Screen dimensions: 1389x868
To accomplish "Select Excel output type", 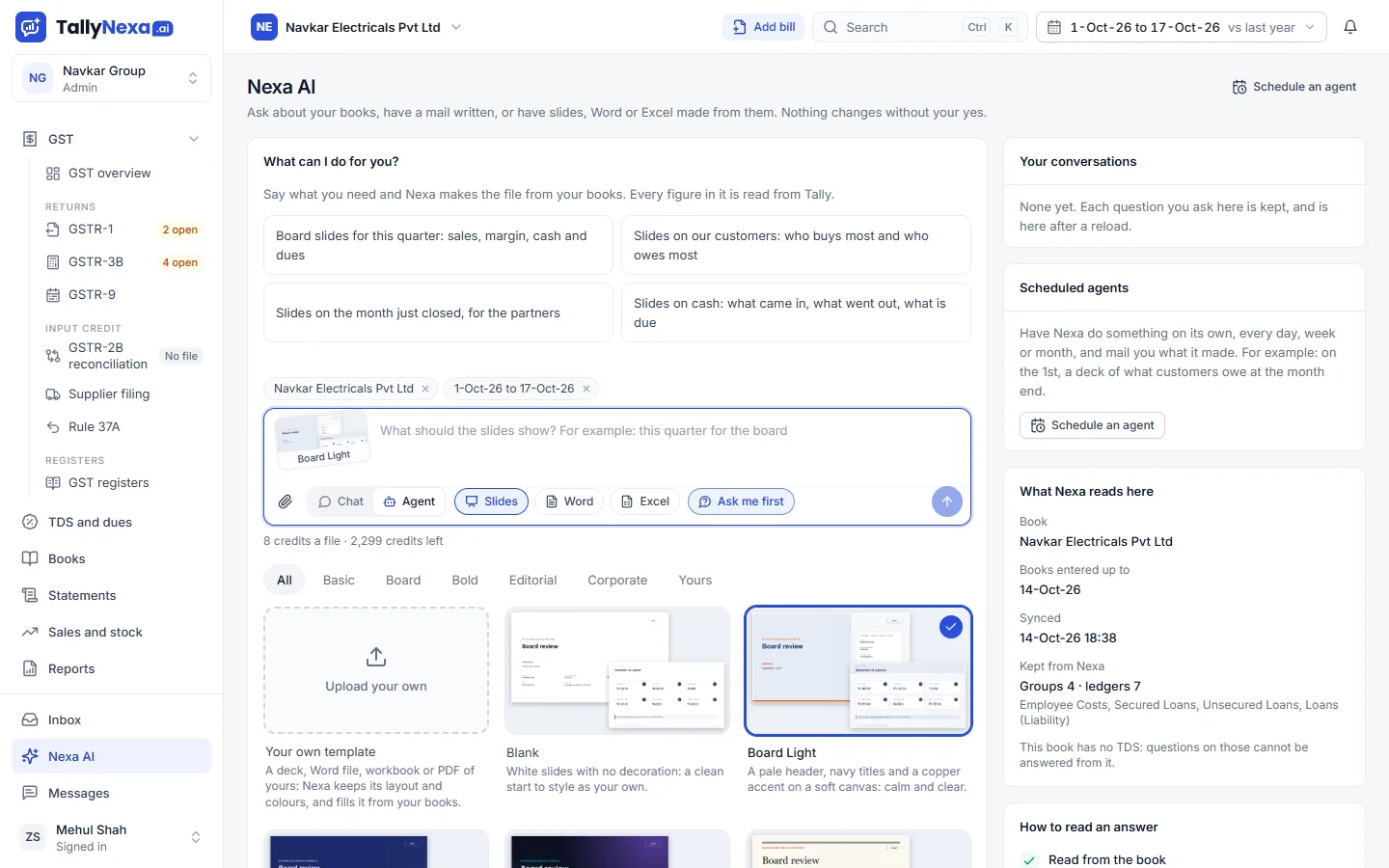I will click(x=644, y=502).
